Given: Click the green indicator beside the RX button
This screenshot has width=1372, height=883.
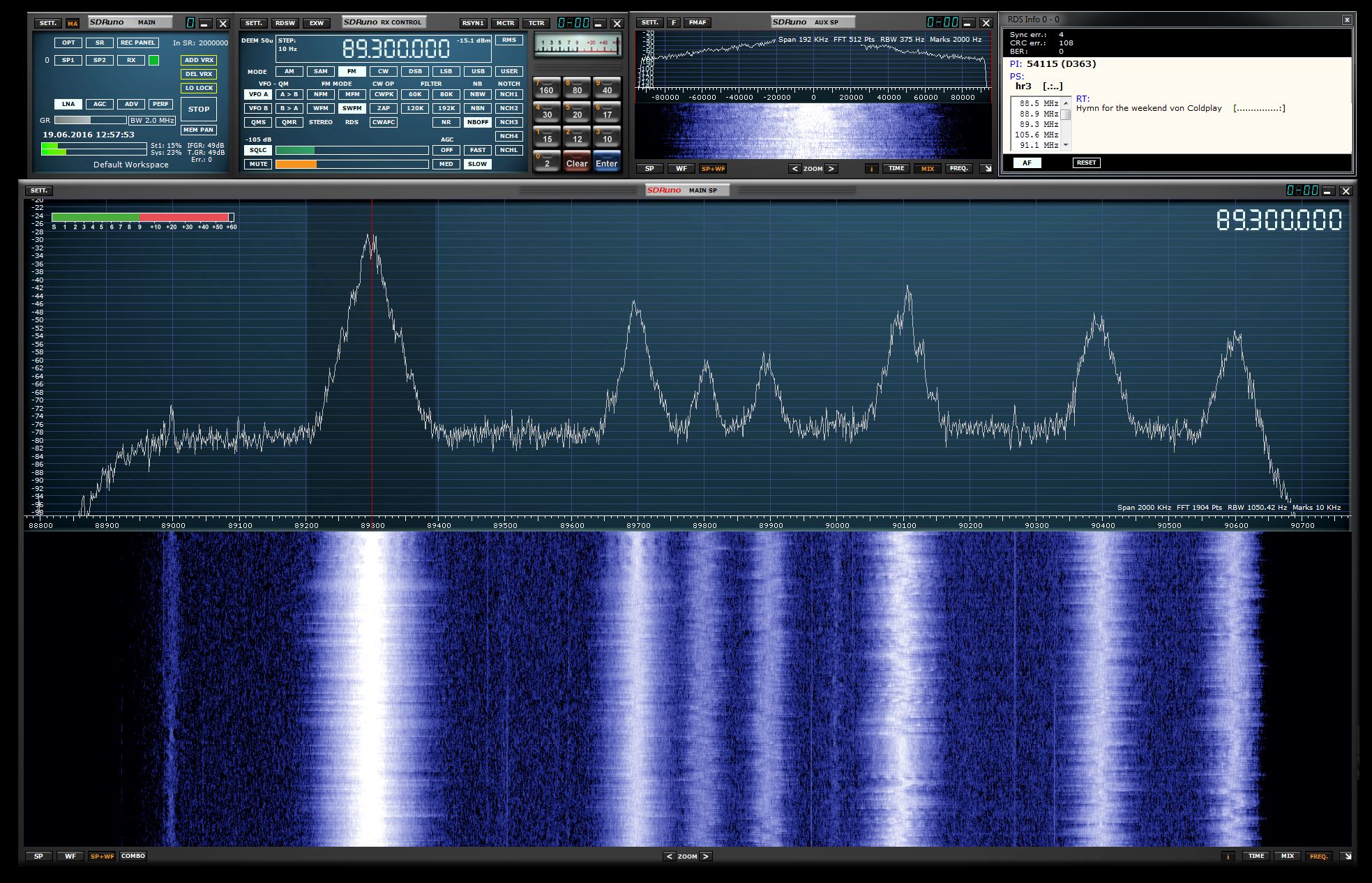Looking at the screenshot, I should click(x=154, y=61).
